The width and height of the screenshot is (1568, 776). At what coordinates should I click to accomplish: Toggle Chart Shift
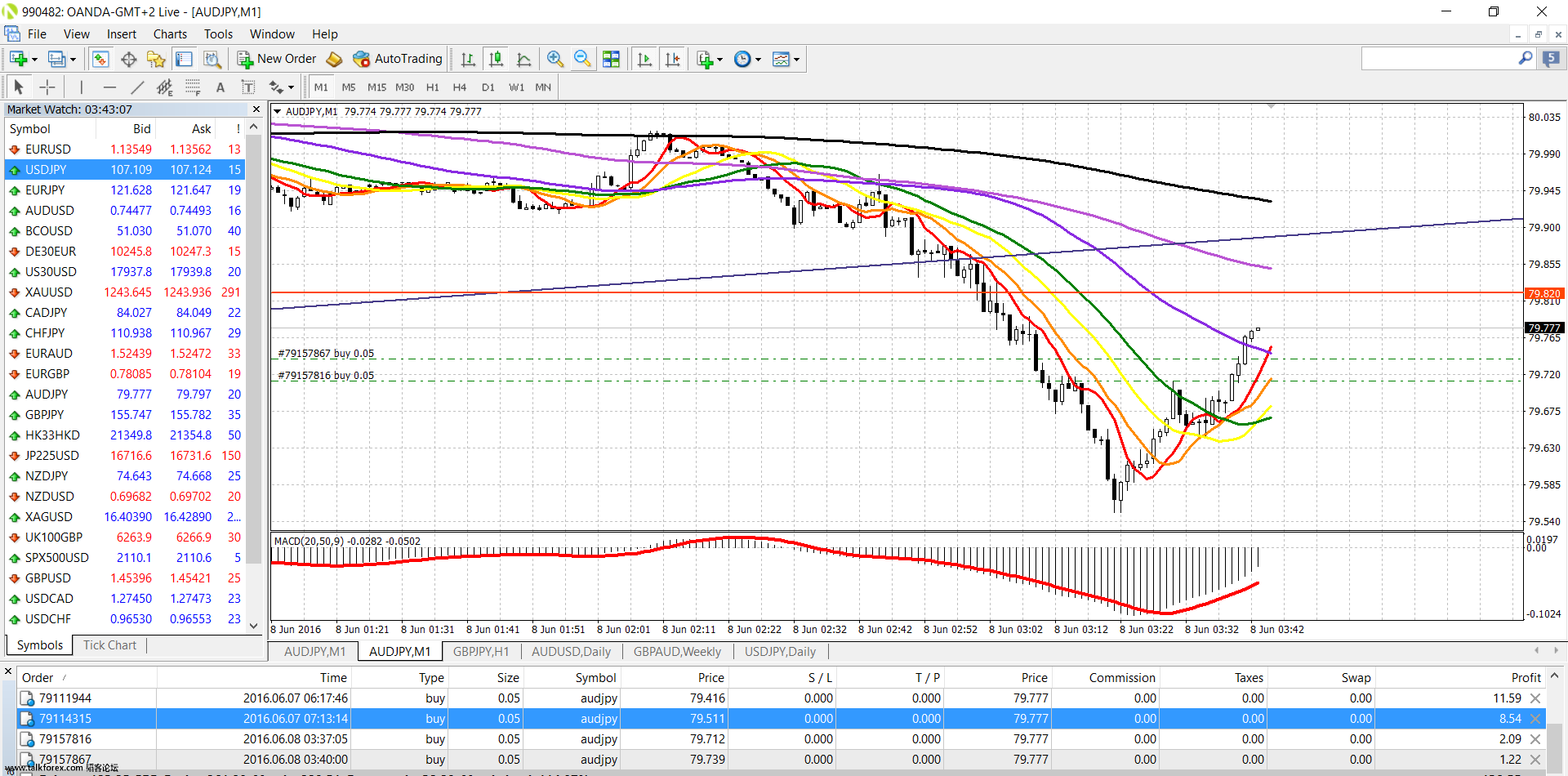point(672,59)
